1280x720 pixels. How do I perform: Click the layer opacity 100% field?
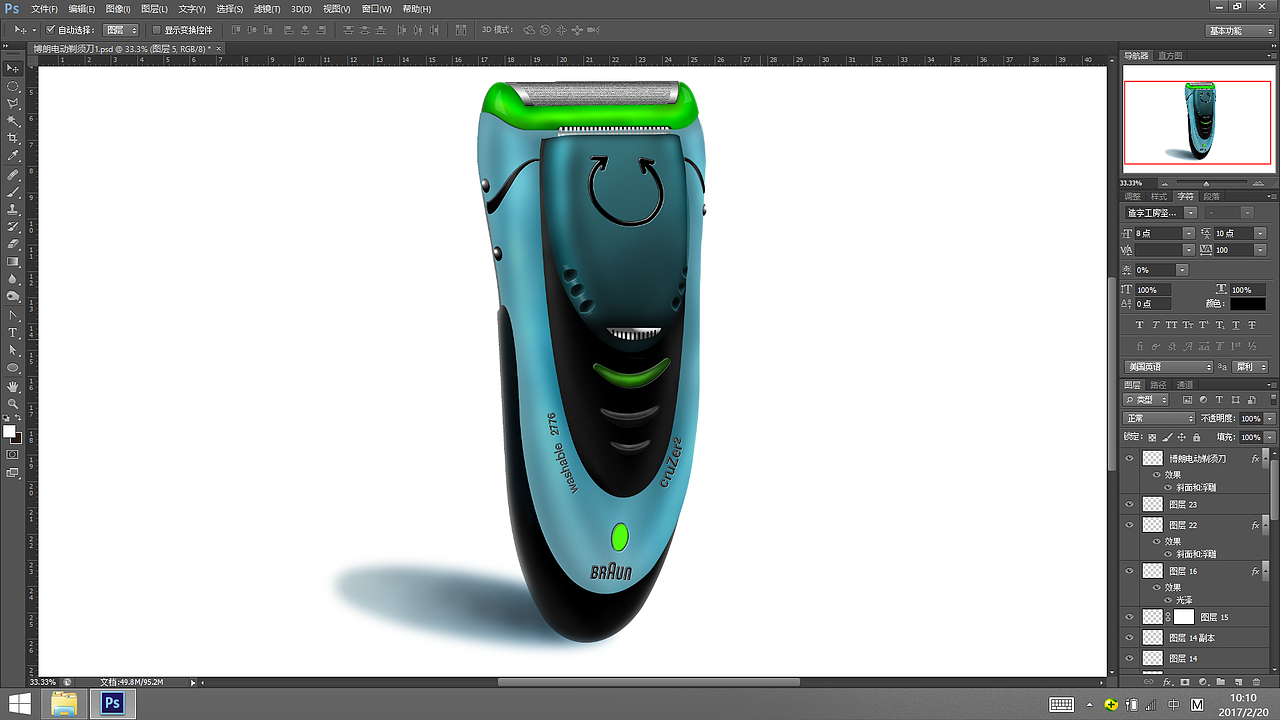(1251, 418)
